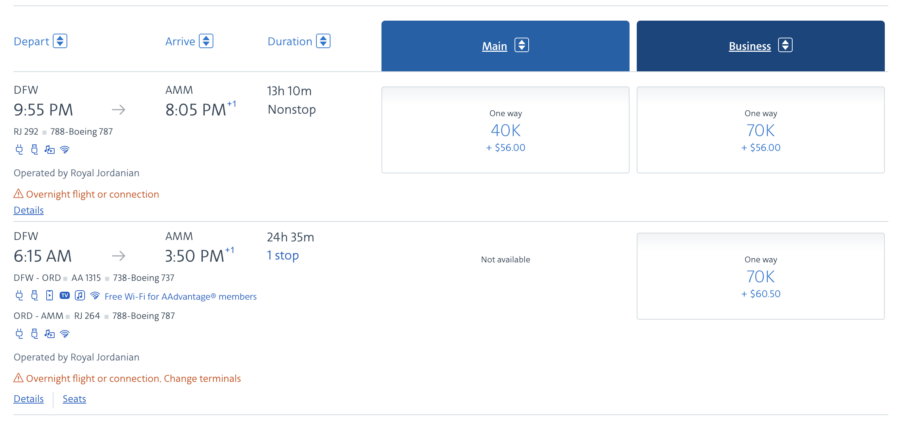Viewport: 900px width, 422px height.
Task: Open Details for the 6:15 AM flight
Action: [29, 398]
